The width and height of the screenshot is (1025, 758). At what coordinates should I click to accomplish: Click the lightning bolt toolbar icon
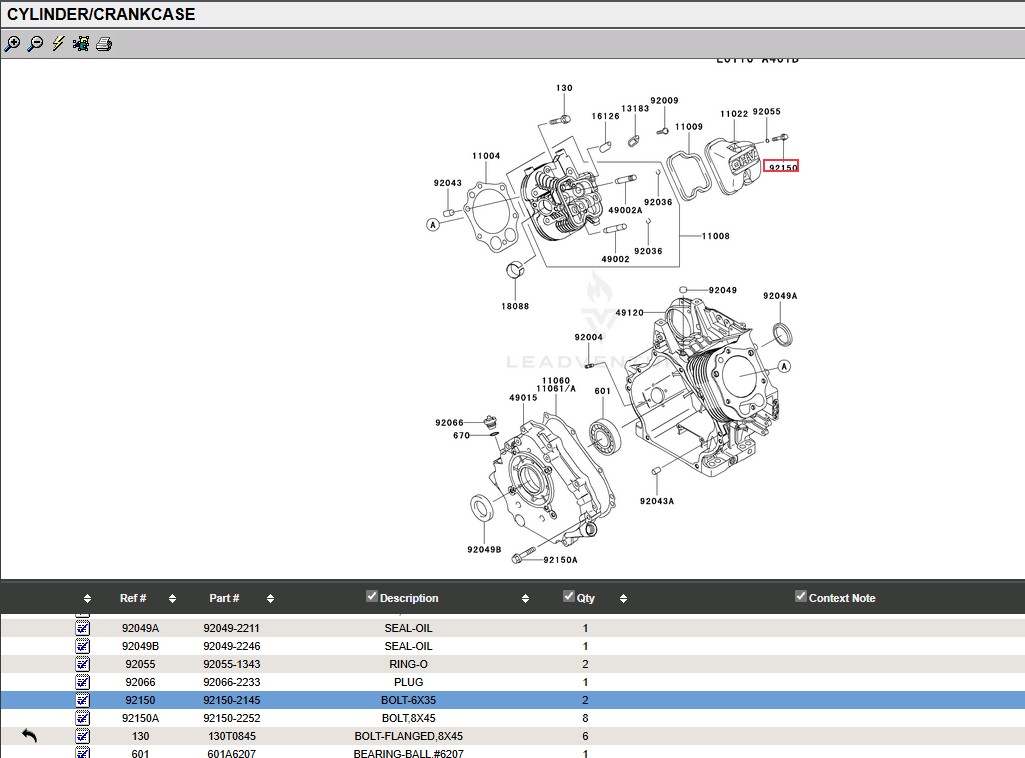click(58, 44)
